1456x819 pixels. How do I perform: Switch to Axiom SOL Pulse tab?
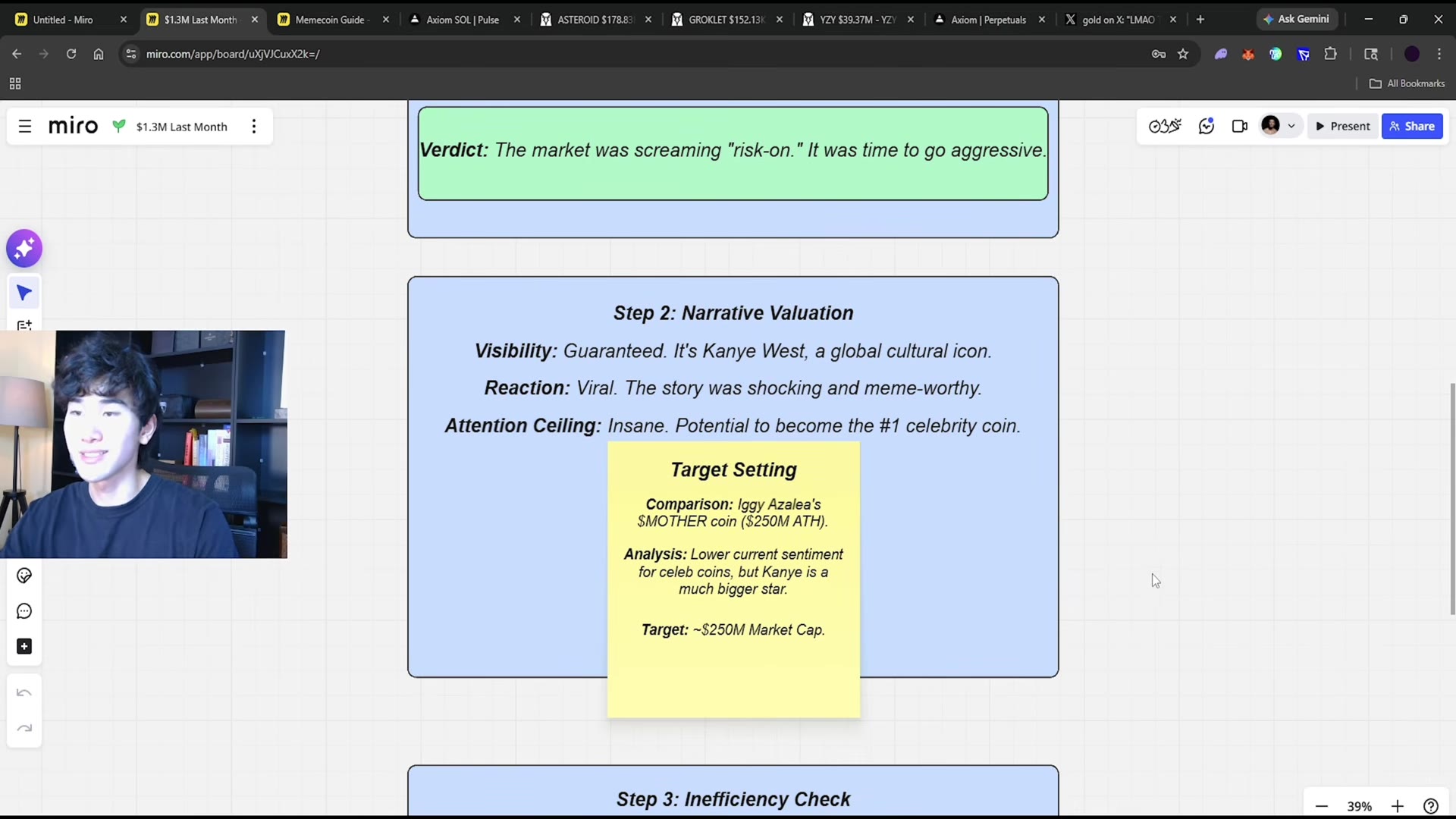463,20
